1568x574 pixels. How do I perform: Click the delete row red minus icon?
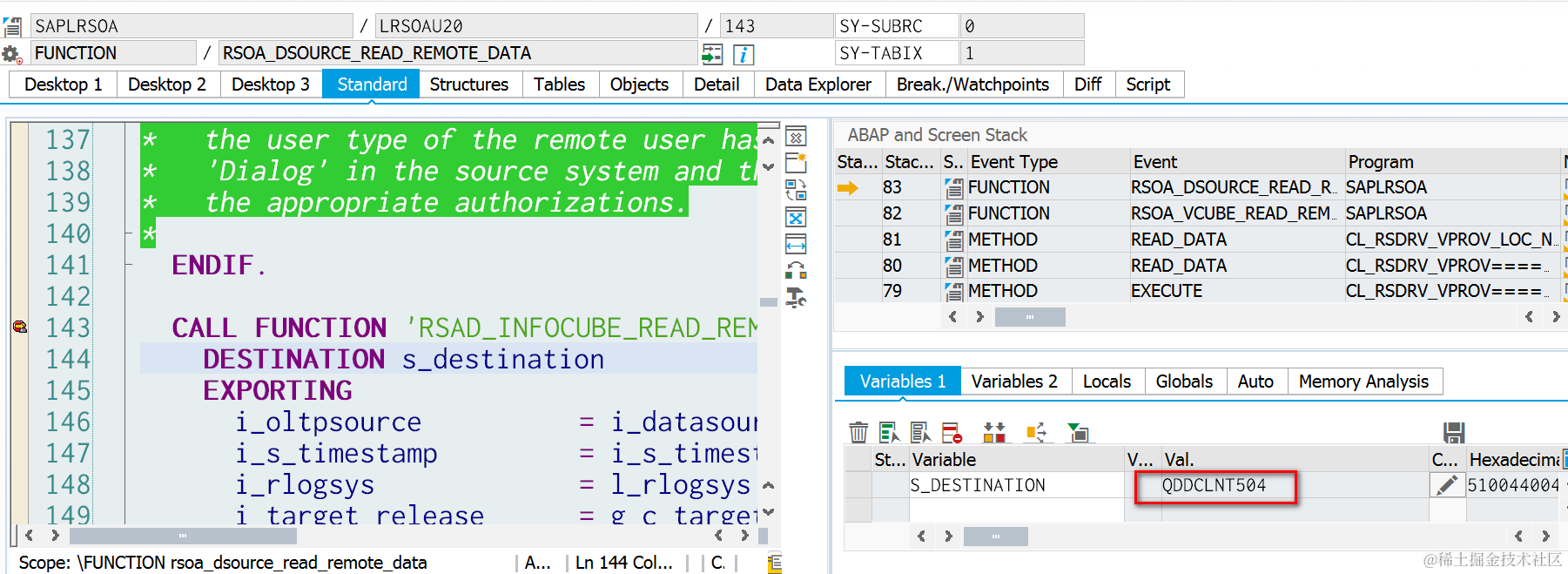[952, 432]
